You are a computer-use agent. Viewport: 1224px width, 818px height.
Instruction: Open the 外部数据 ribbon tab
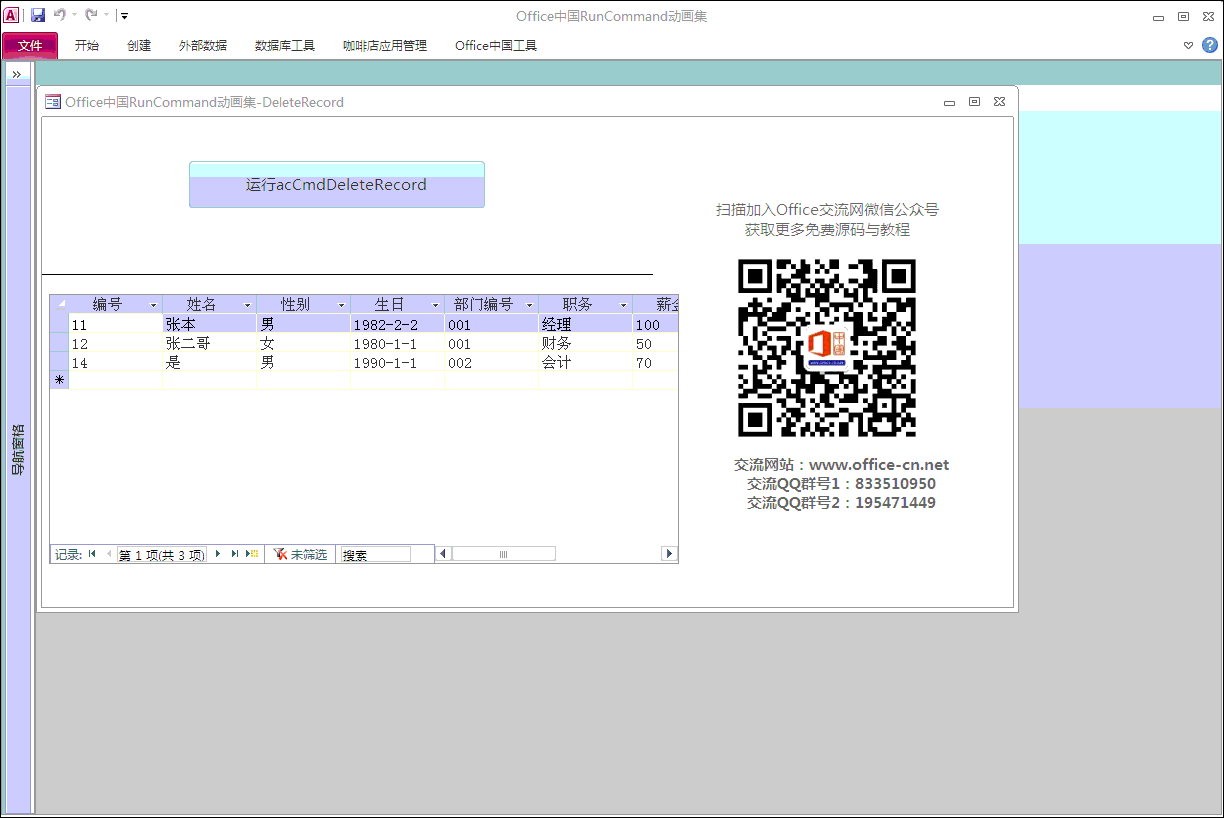click(203, 45)
